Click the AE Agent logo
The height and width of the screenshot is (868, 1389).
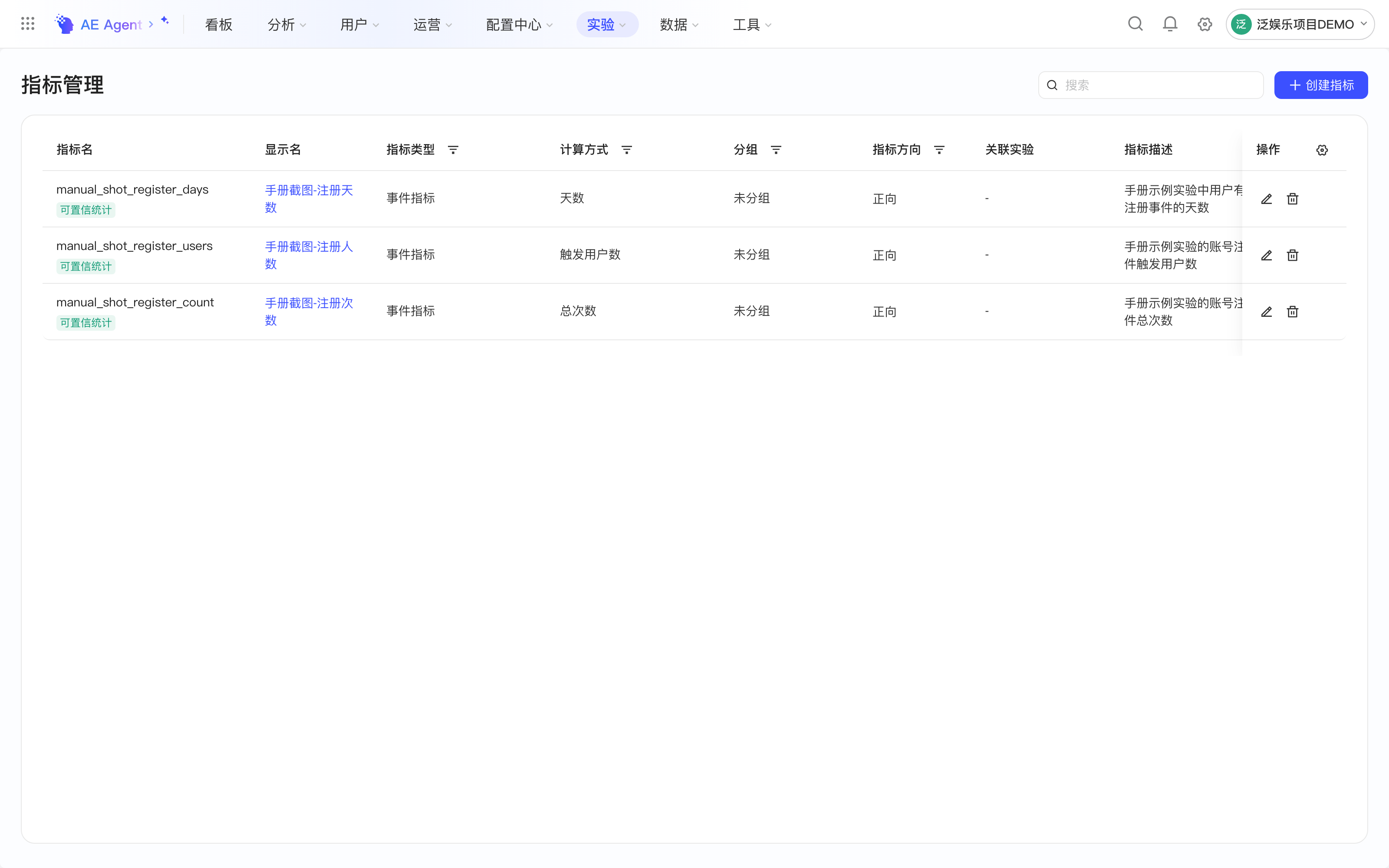click(x=64, y=24)
